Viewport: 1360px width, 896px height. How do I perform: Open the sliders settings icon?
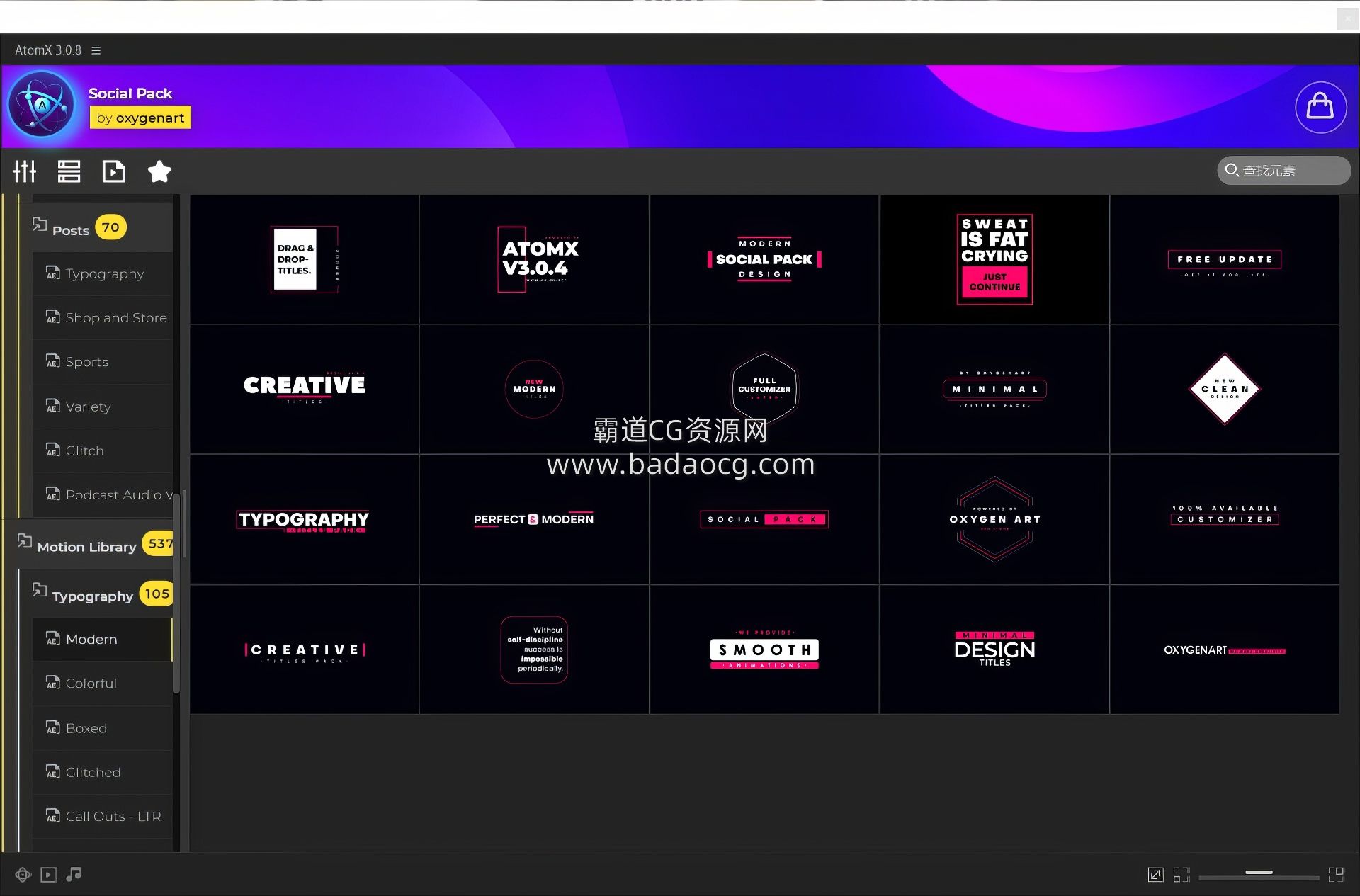[x=25, y=171]
